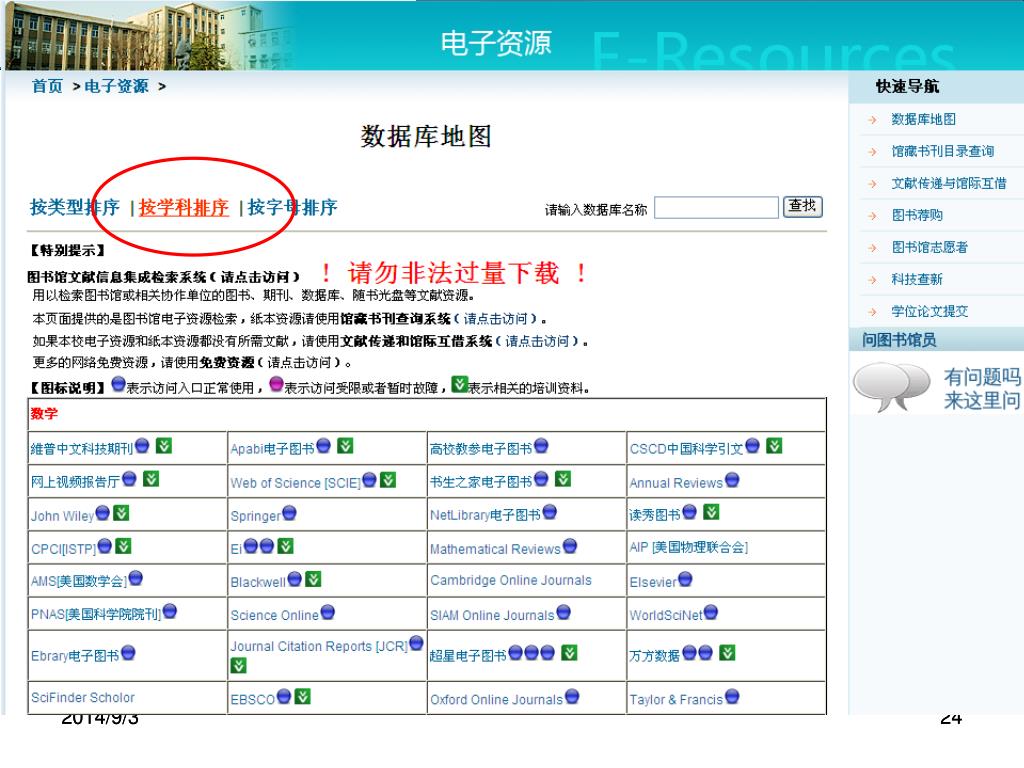Open green training icon in the Ei row
1024x768 pixels.
[x=286, y=546]
